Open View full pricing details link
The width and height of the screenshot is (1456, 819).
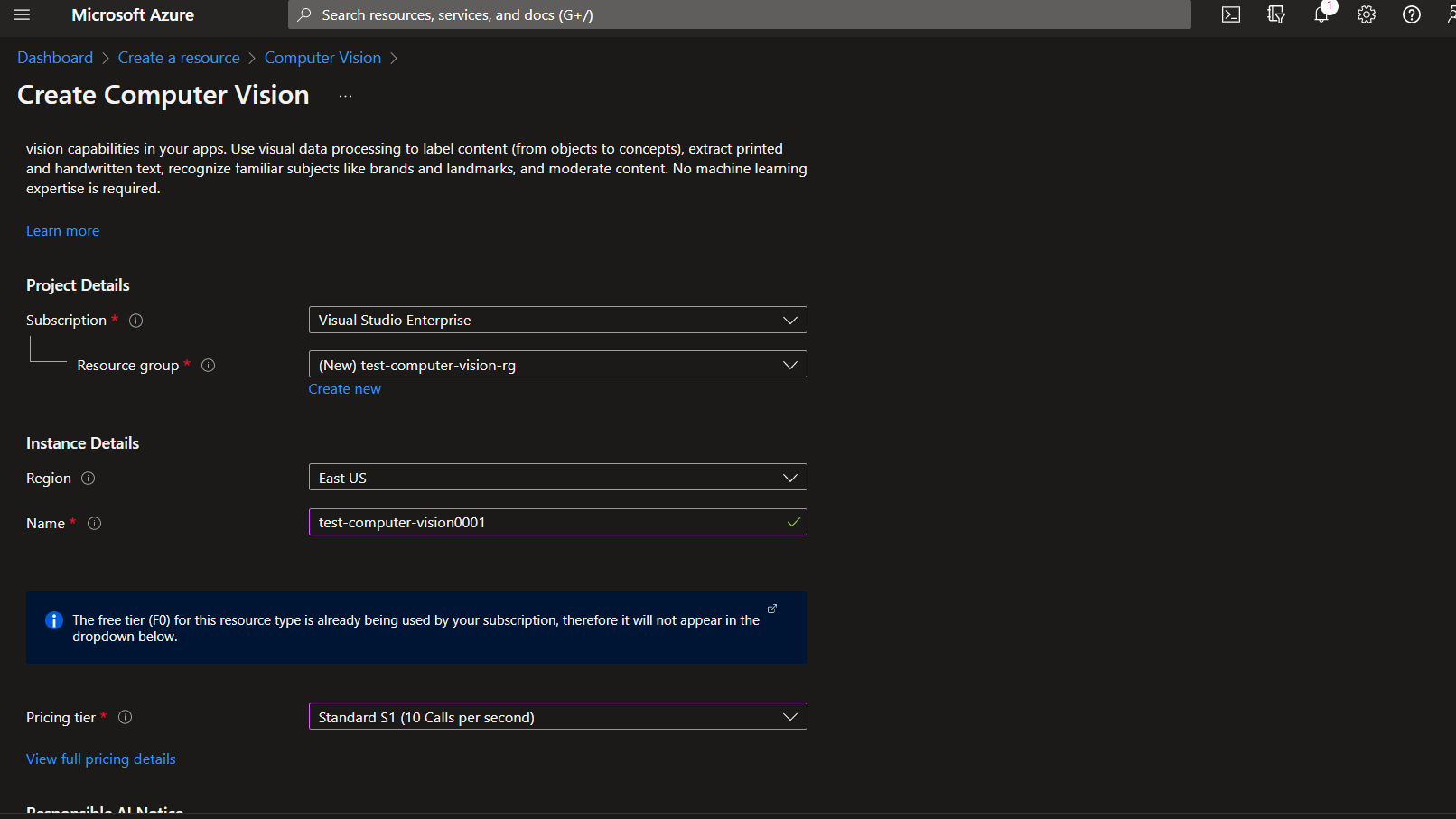click(x=101, y=759)
